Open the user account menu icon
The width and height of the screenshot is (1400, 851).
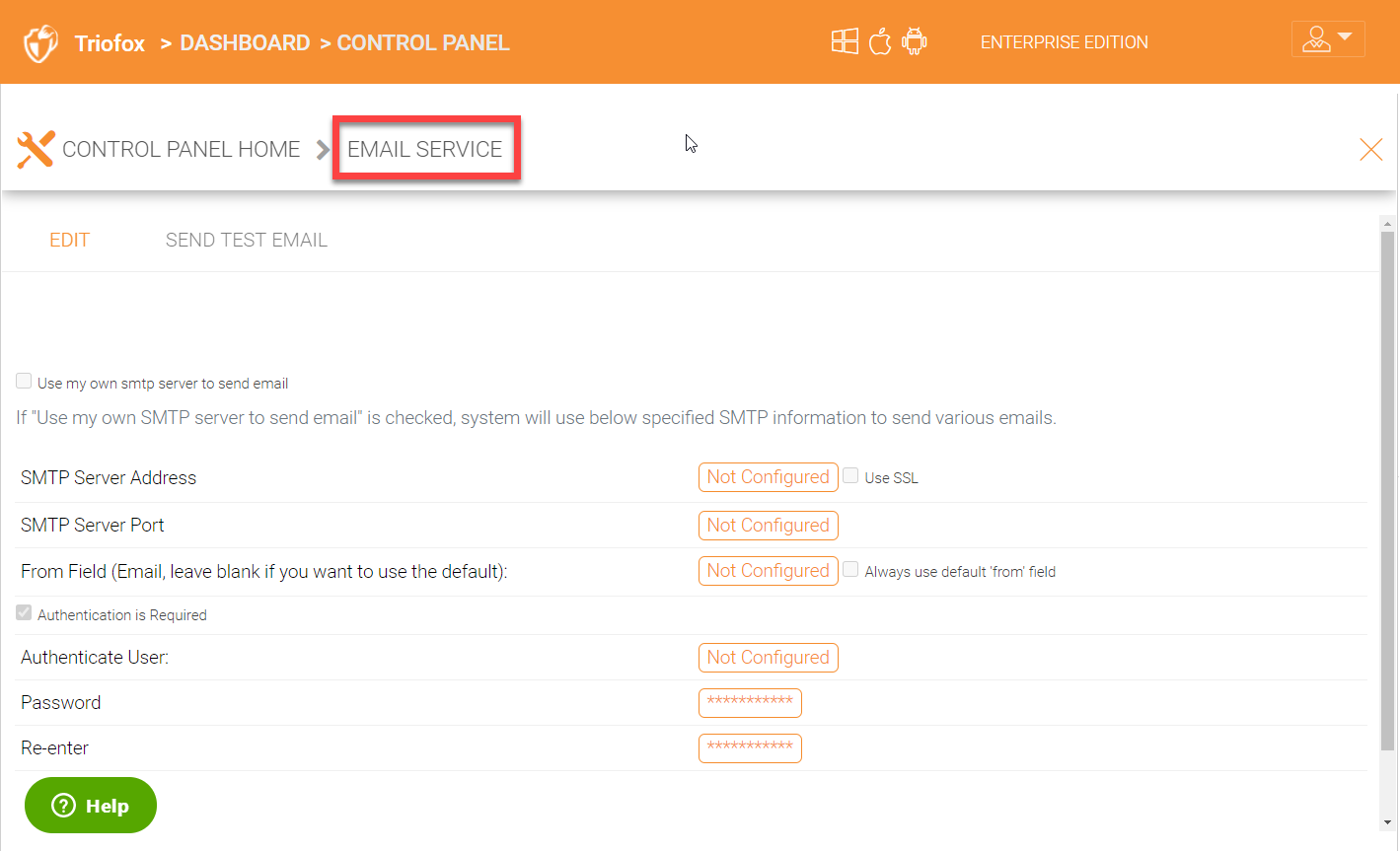click(1328, 39)
